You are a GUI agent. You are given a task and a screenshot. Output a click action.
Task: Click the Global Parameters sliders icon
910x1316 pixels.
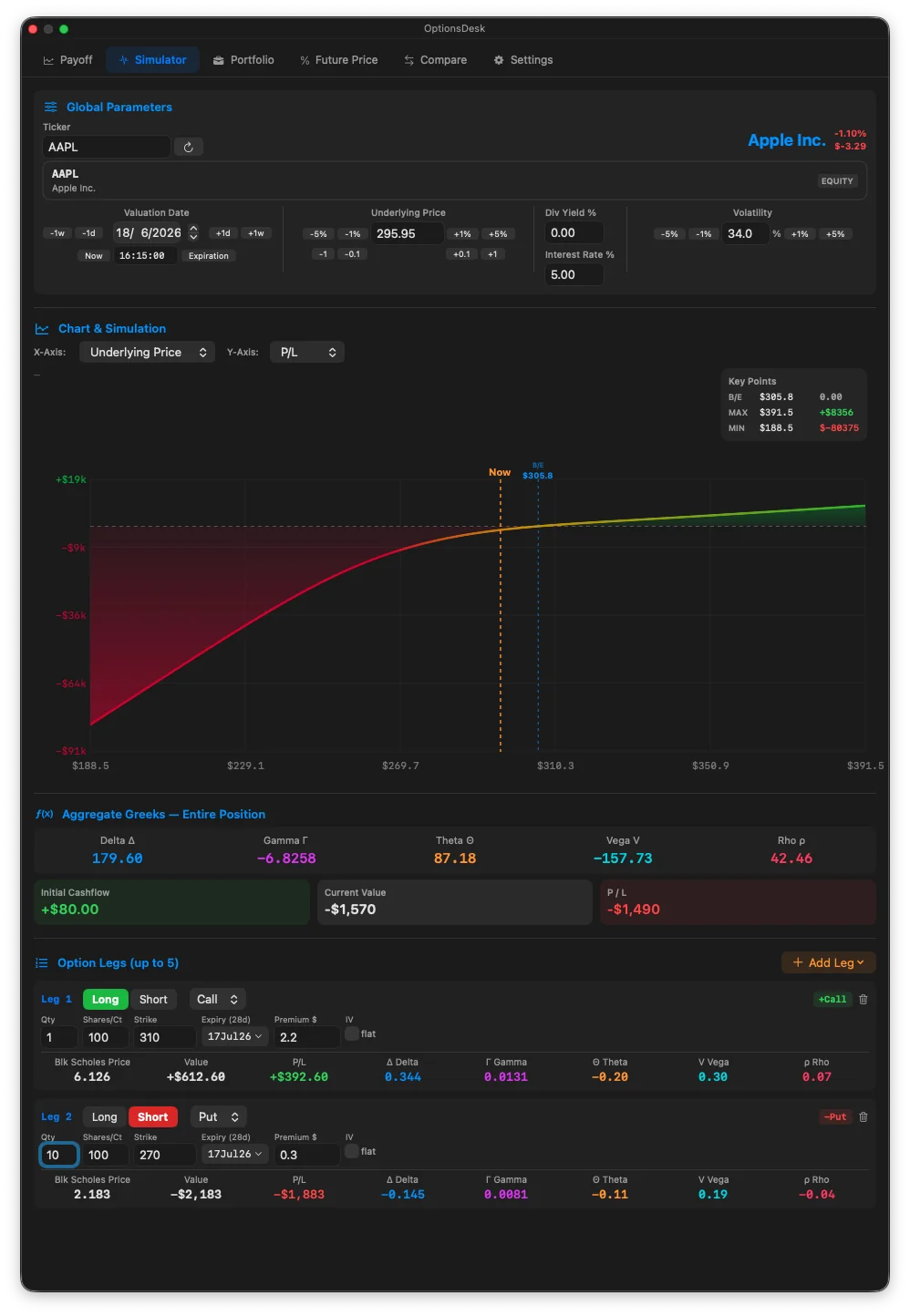pyautogui.click(x=51, y=107)
